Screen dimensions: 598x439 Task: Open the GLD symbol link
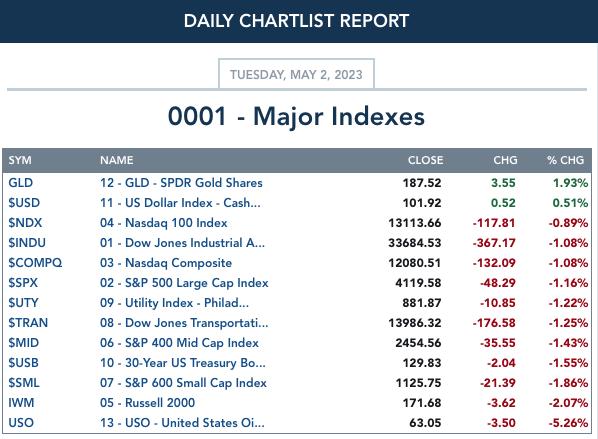(21, 183)
